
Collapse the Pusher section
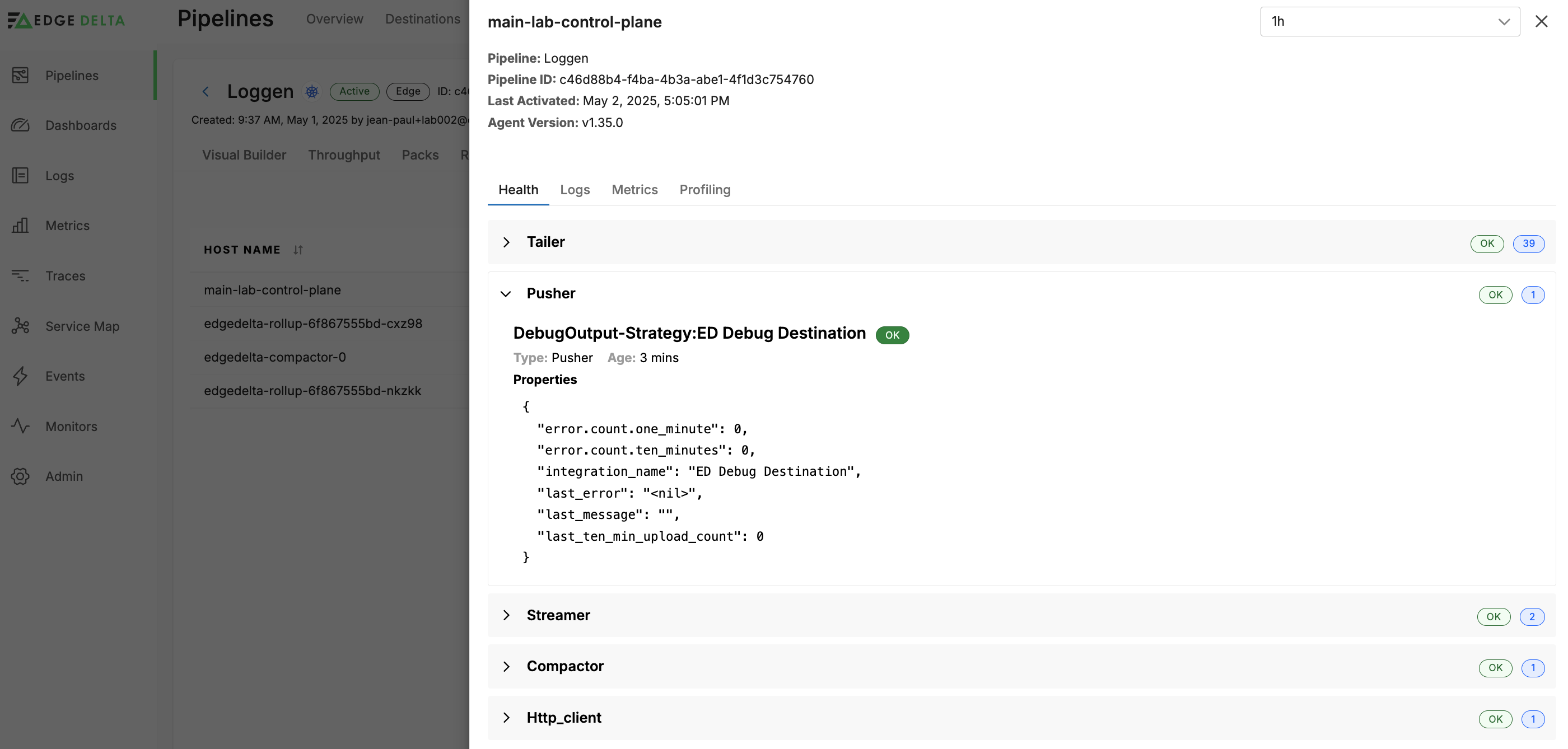506,294
